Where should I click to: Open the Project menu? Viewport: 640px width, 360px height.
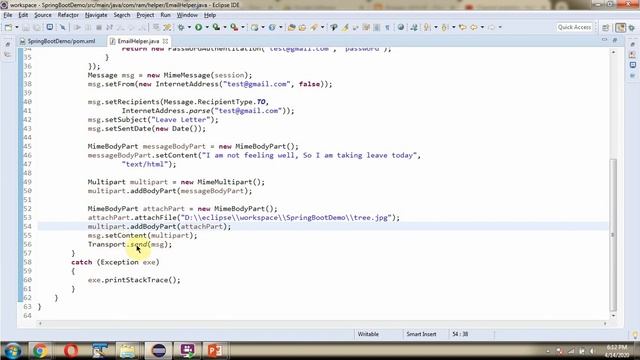pos(145,15)
